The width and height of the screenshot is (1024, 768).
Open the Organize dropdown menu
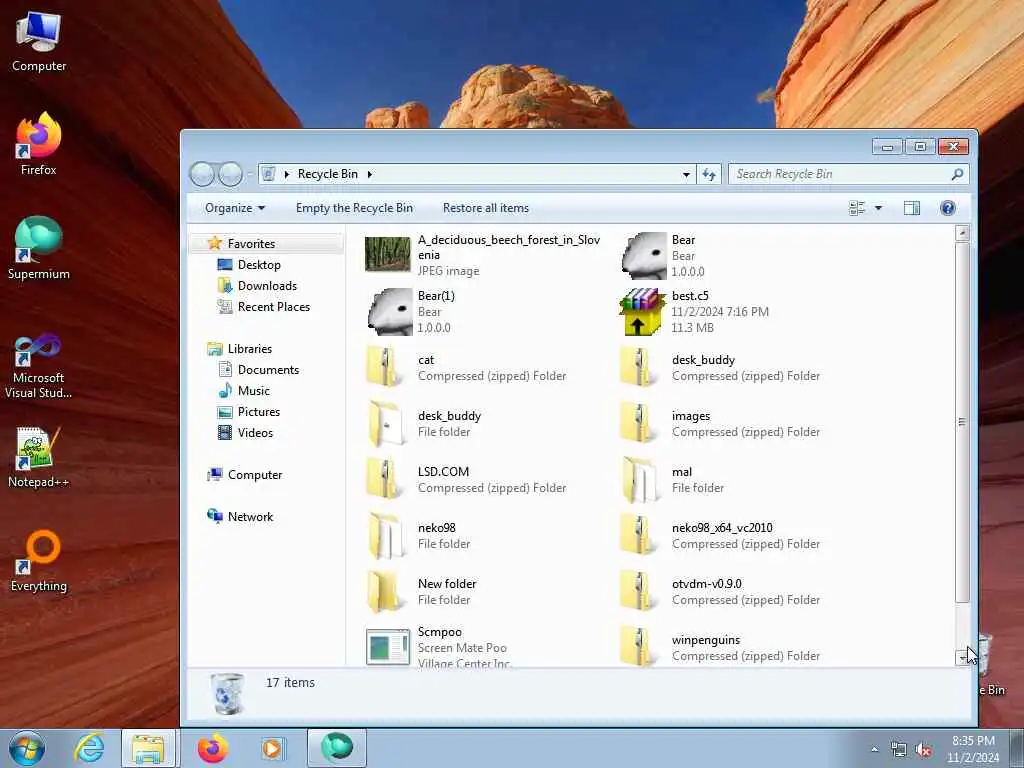tap(234, 208)
